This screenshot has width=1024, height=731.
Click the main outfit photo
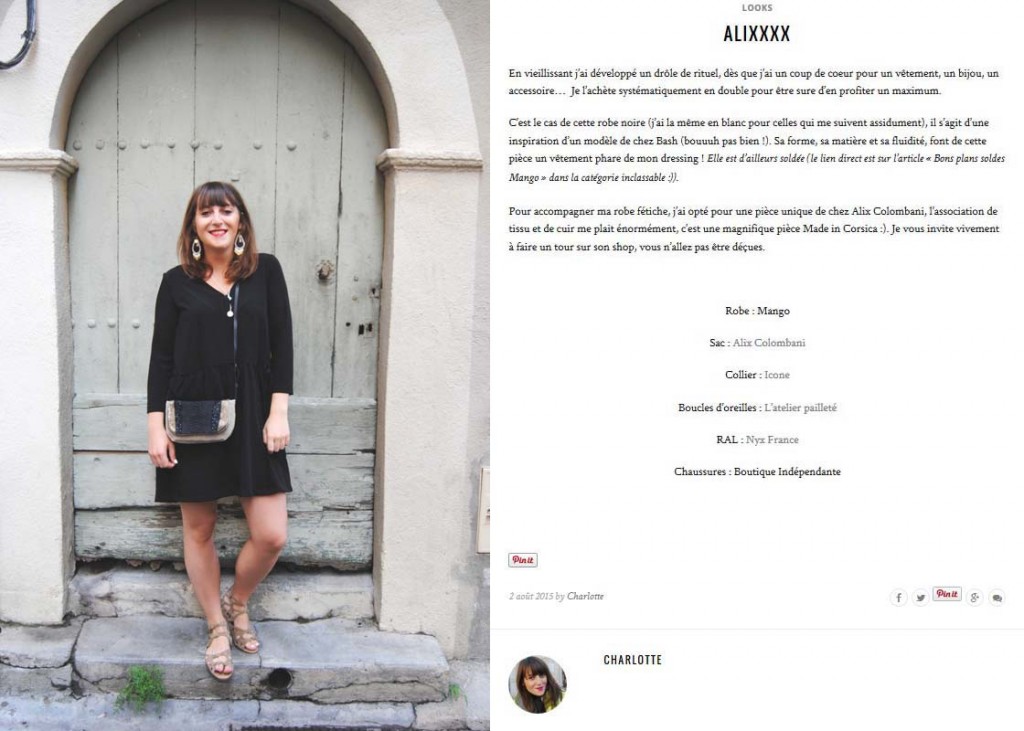tap(245, 365)
